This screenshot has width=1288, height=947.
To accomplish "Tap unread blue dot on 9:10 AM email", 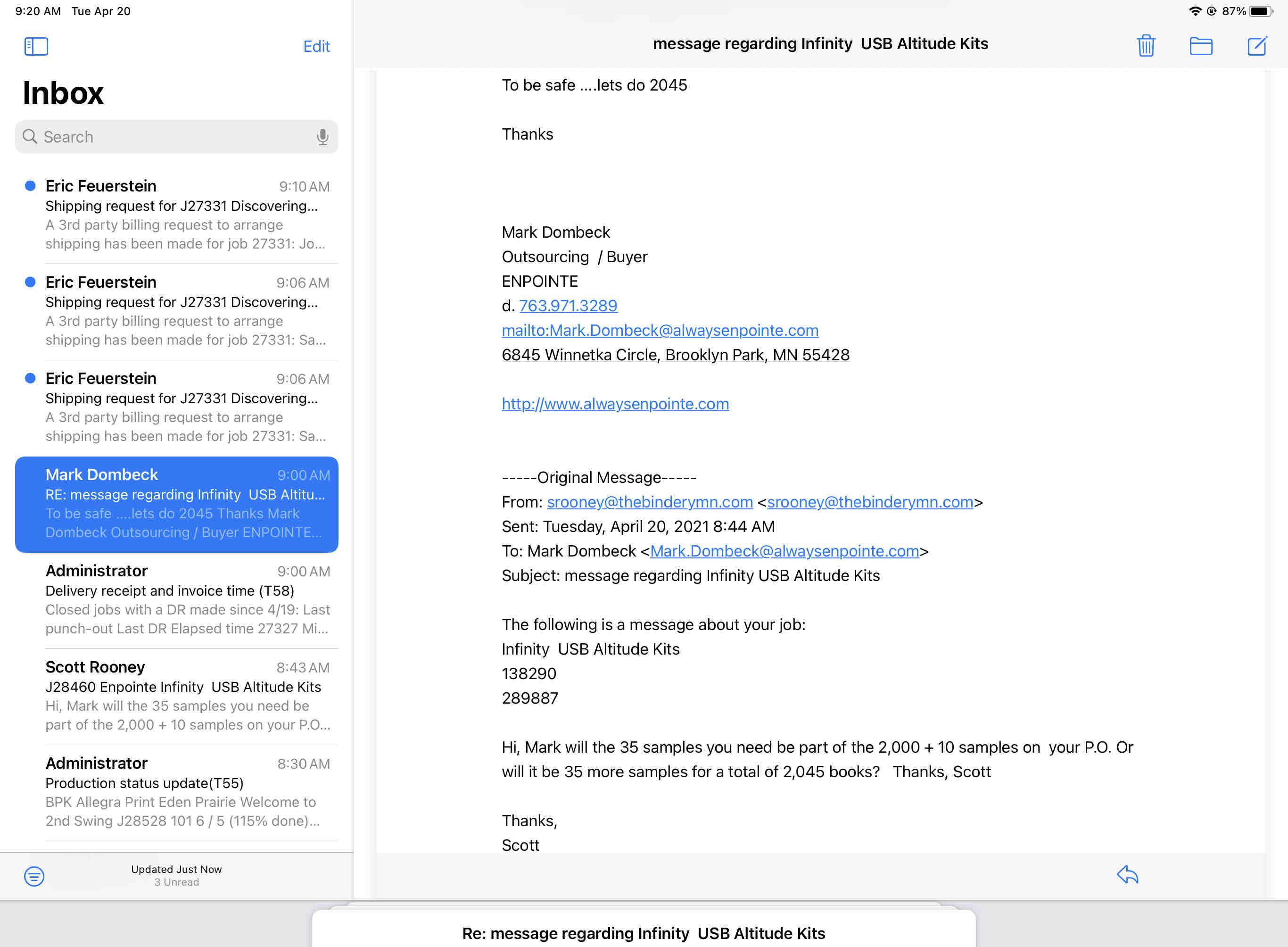I will pos(30,186).
